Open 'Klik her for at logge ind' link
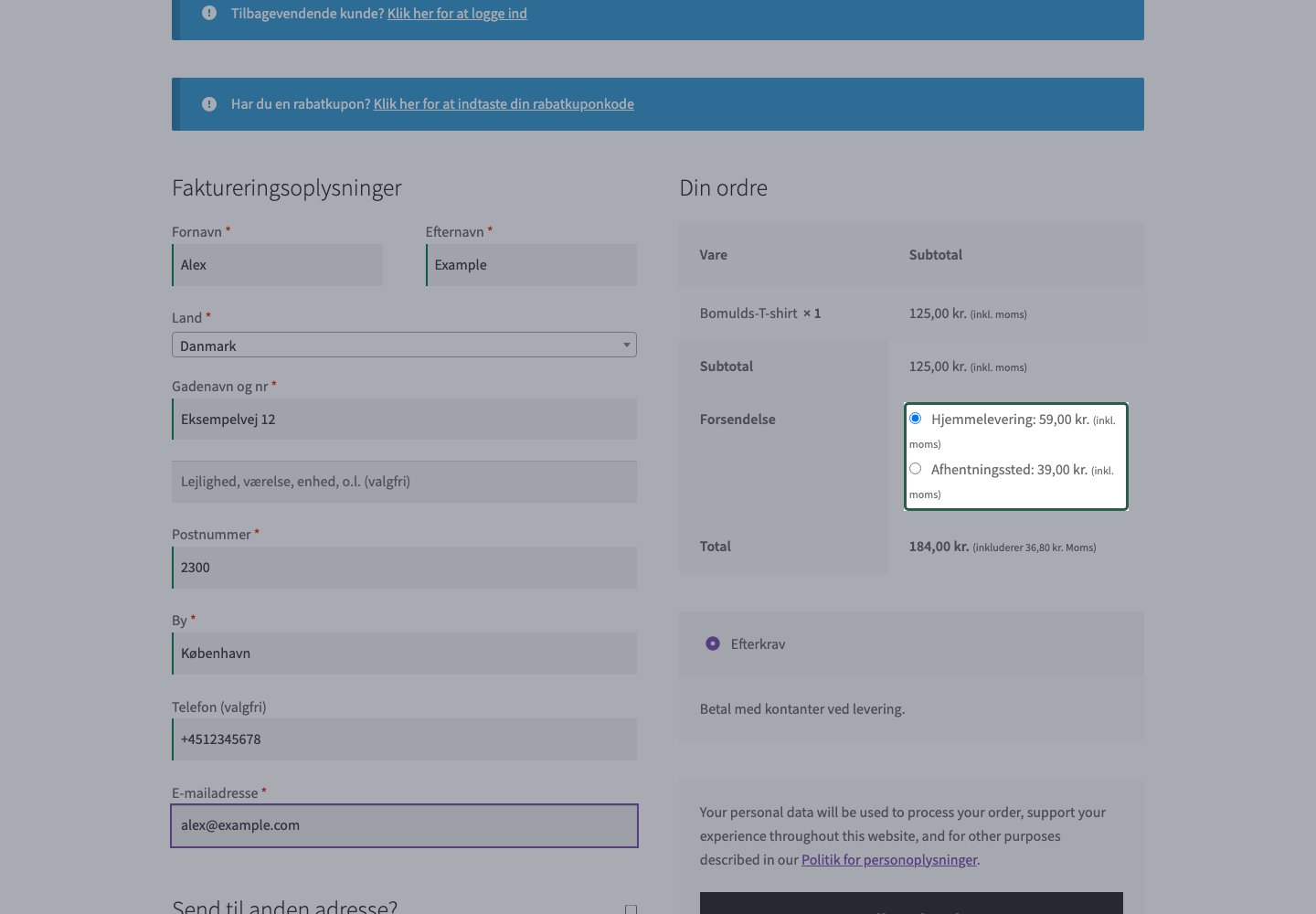Image resolution: width=1316 pixels, height=914 pixels. [457, 13]
